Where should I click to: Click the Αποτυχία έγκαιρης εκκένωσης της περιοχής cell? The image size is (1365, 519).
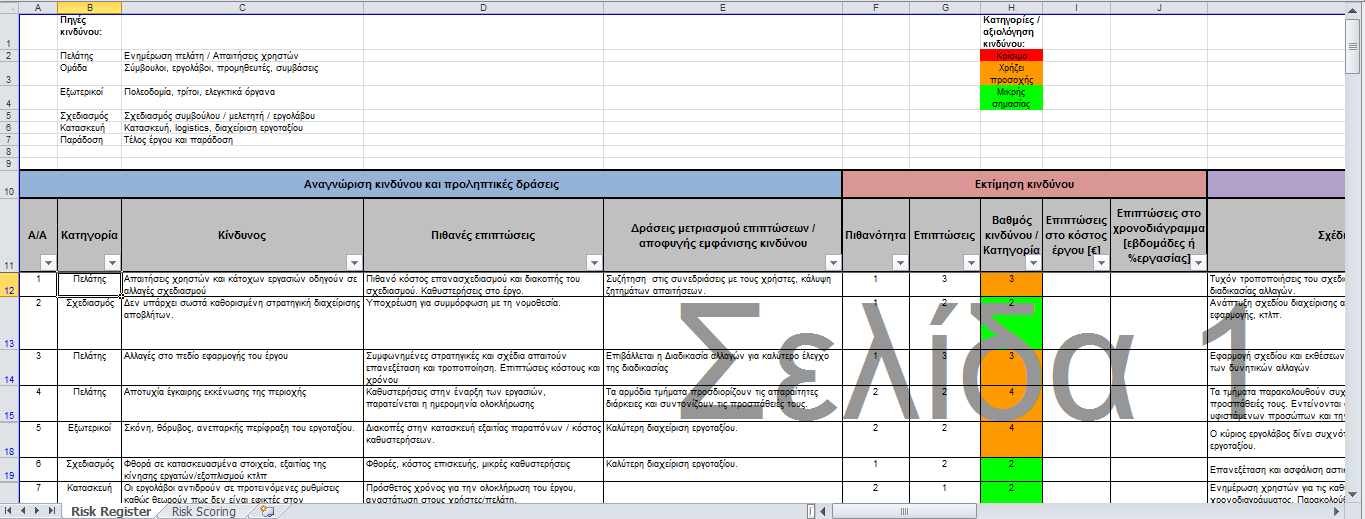[242, 403]
